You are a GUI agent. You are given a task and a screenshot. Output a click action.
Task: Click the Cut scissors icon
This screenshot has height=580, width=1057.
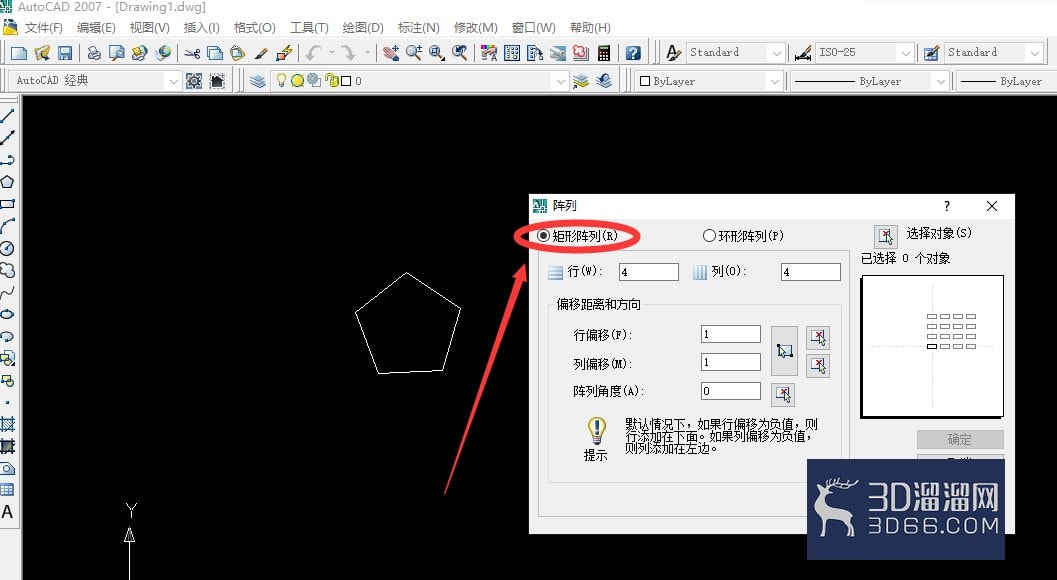(x=192, y=53)
